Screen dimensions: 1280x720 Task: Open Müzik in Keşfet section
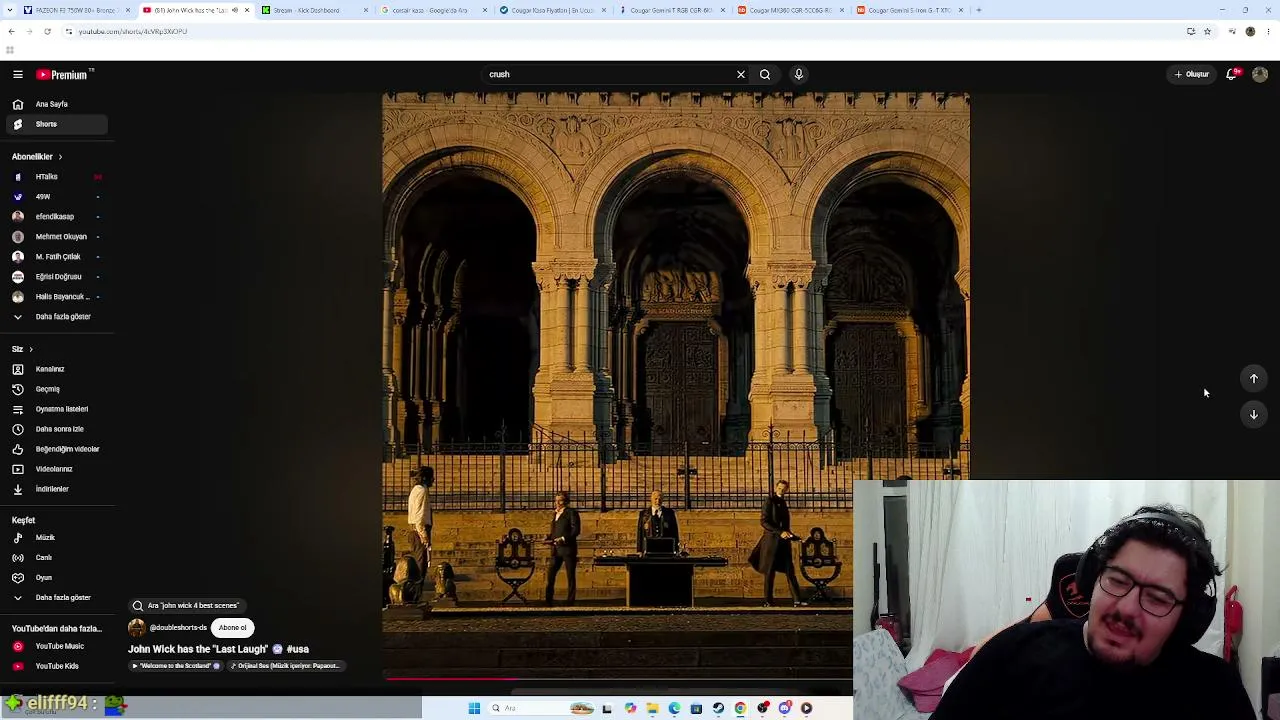point(56,538)
